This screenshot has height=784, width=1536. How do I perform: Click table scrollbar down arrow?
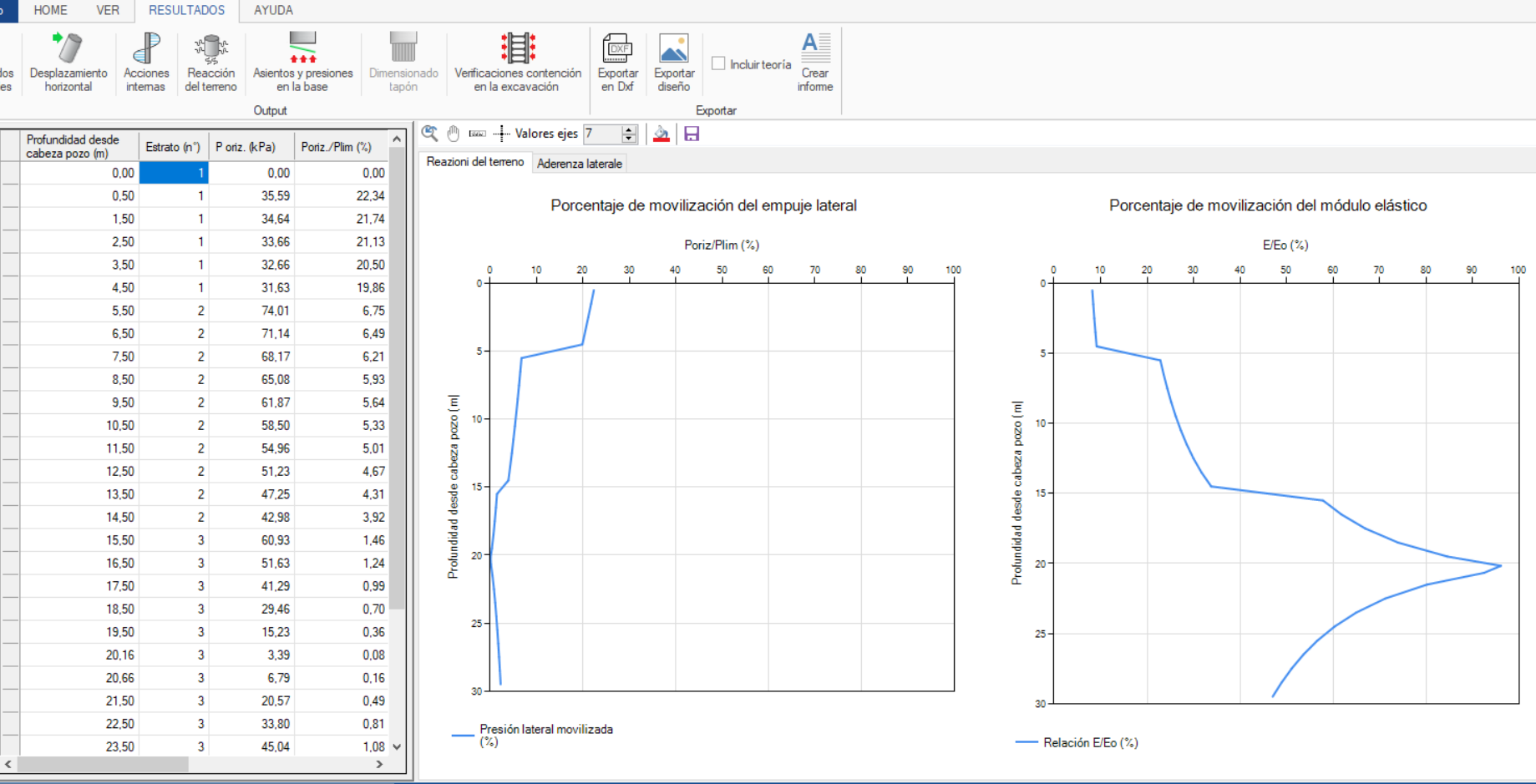tap(398, 746)
